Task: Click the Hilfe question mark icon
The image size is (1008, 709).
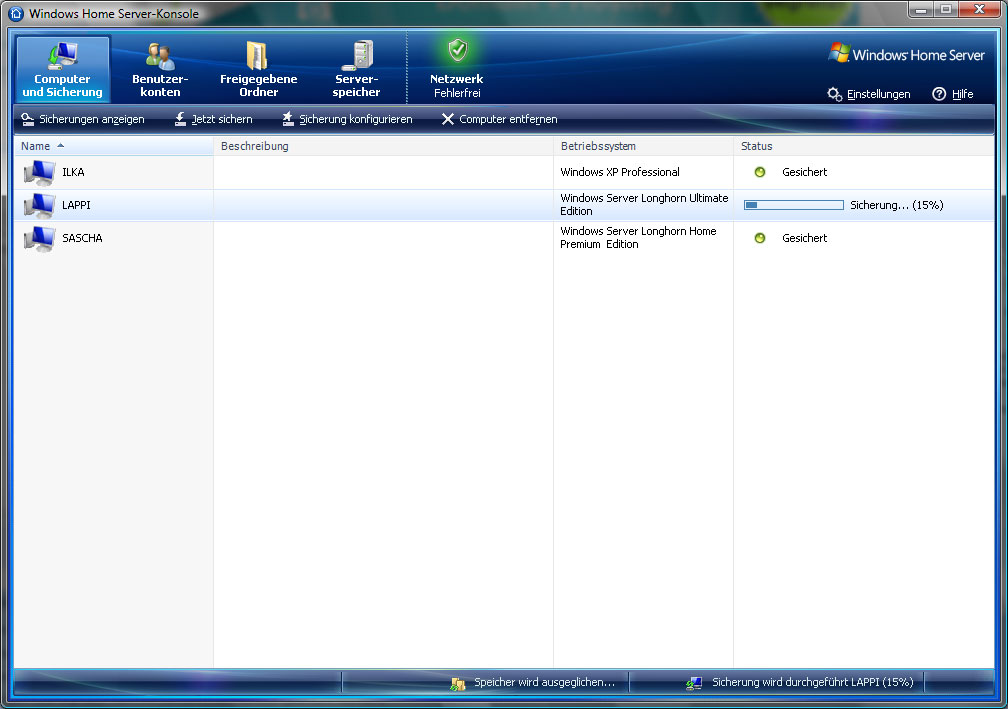Action: tap(939, 94)
